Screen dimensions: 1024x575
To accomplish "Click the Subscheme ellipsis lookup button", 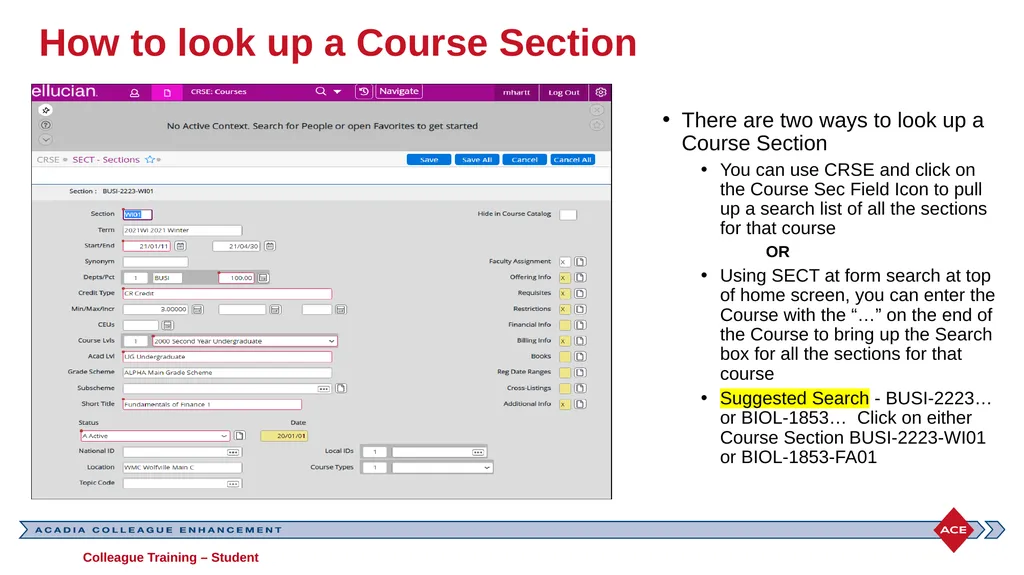I will (x=323, y=389).
